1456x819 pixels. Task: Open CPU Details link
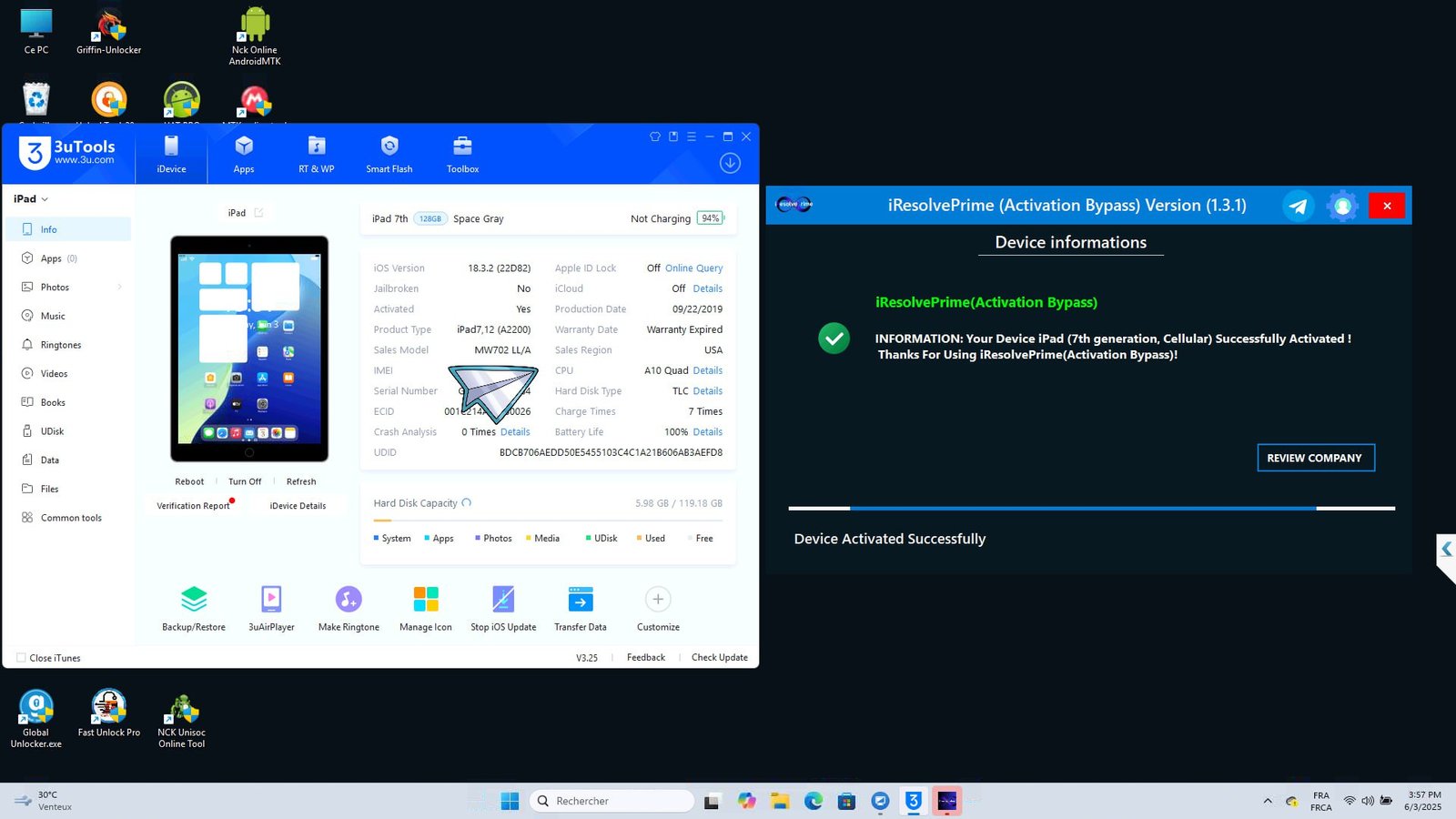(708, 370)
